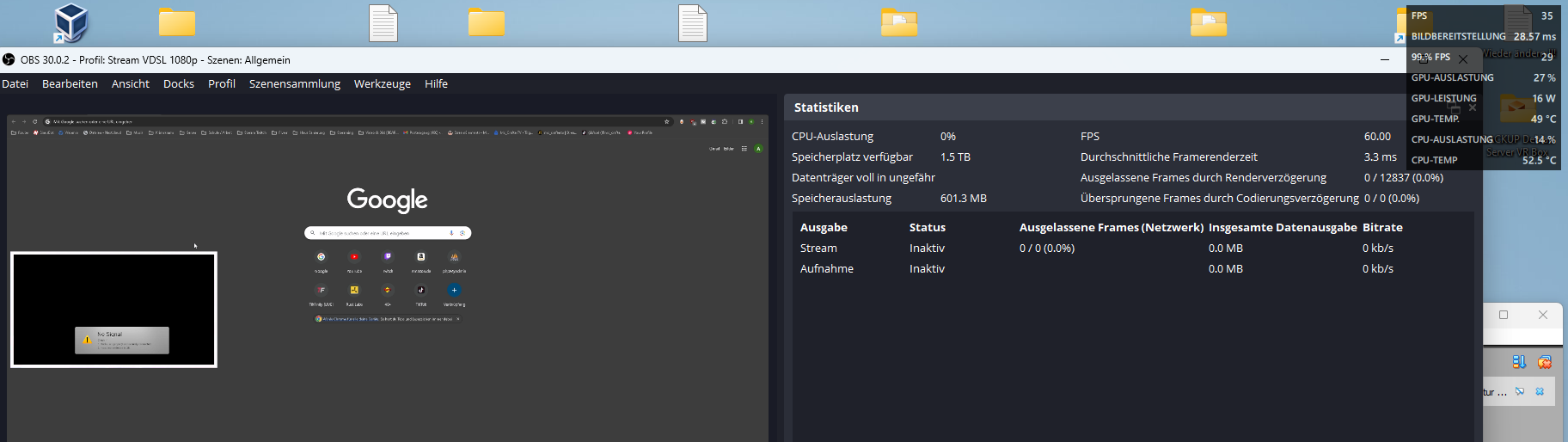Select the first text document desktop icon
The image size is (1568, 442).
tap(383, 23)
